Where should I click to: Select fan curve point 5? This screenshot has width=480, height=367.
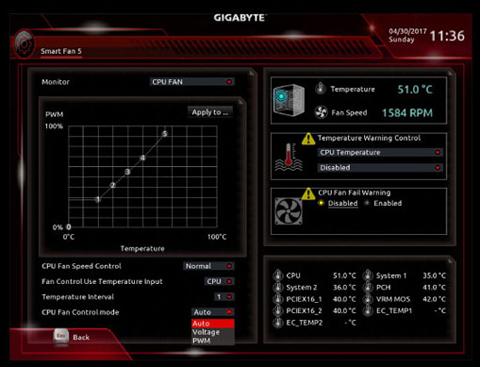165,133
